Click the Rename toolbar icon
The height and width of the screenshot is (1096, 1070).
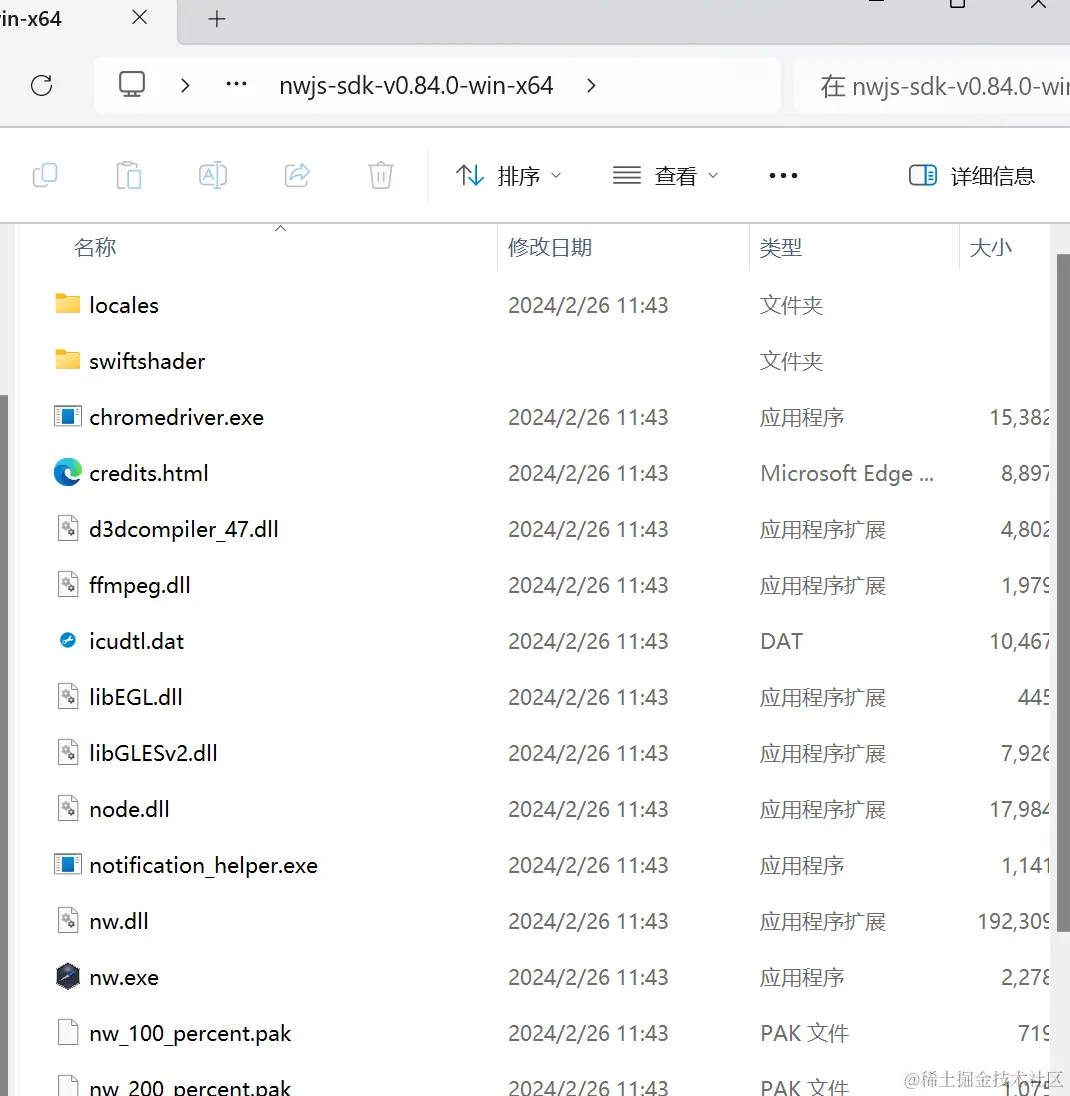tap(213, 175)
